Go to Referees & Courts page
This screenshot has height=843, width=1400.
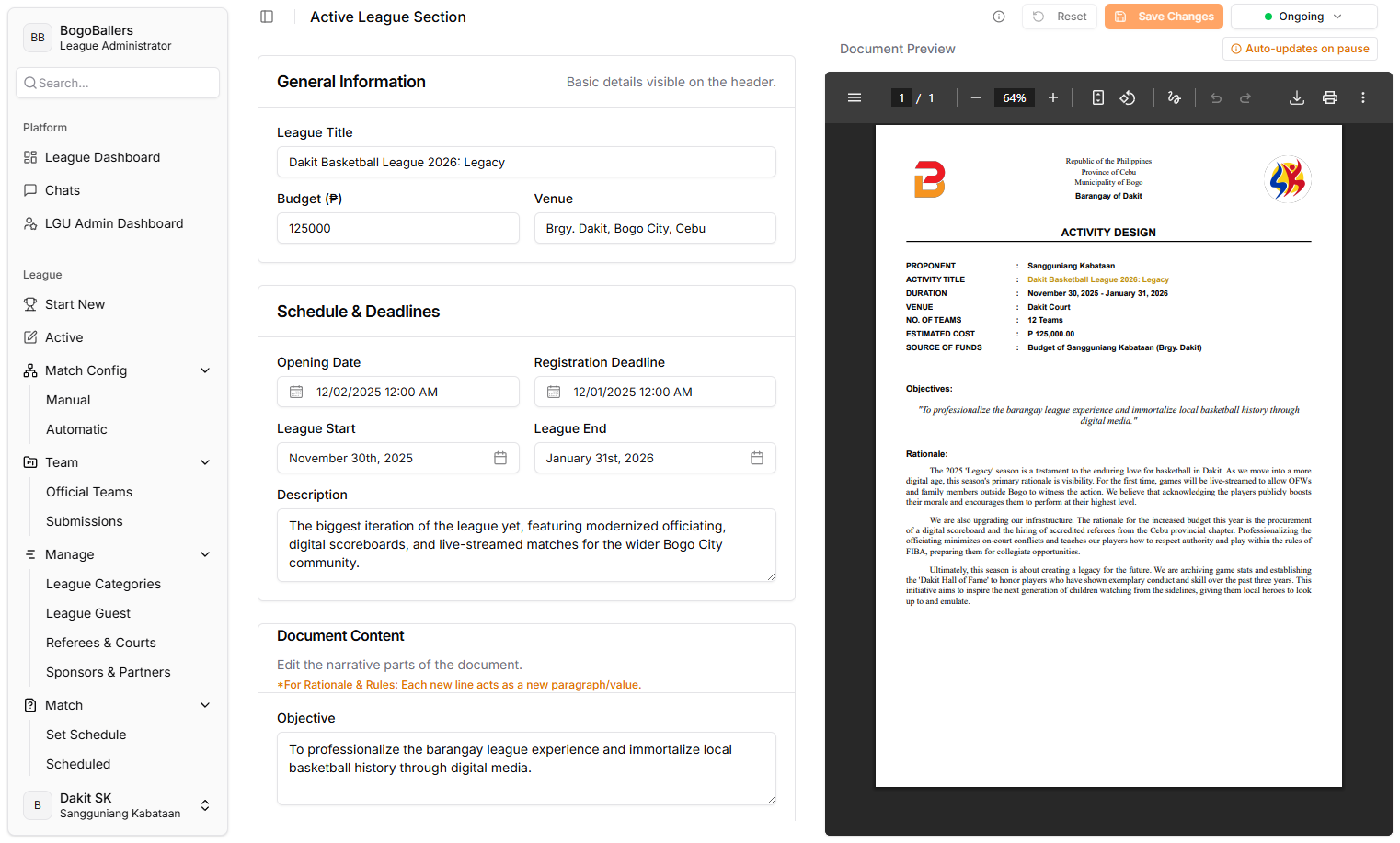click(101, 643)
